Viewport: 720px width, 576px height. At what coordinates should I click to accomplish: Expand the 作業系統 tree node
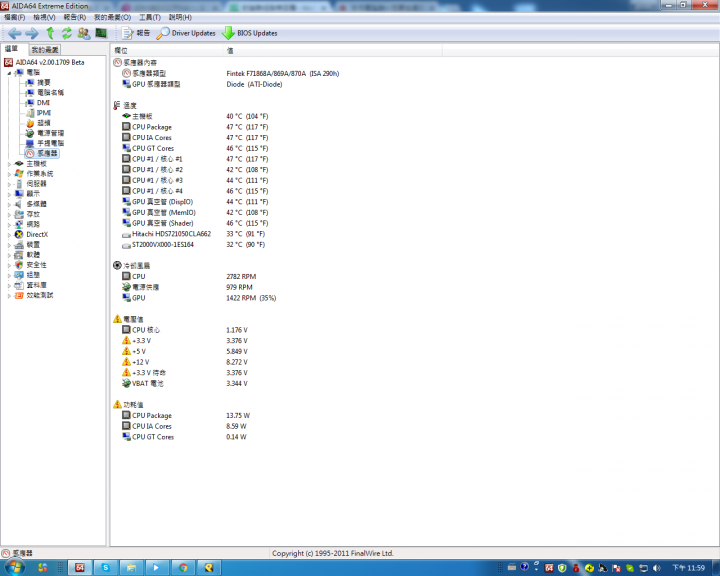[9, 174]
